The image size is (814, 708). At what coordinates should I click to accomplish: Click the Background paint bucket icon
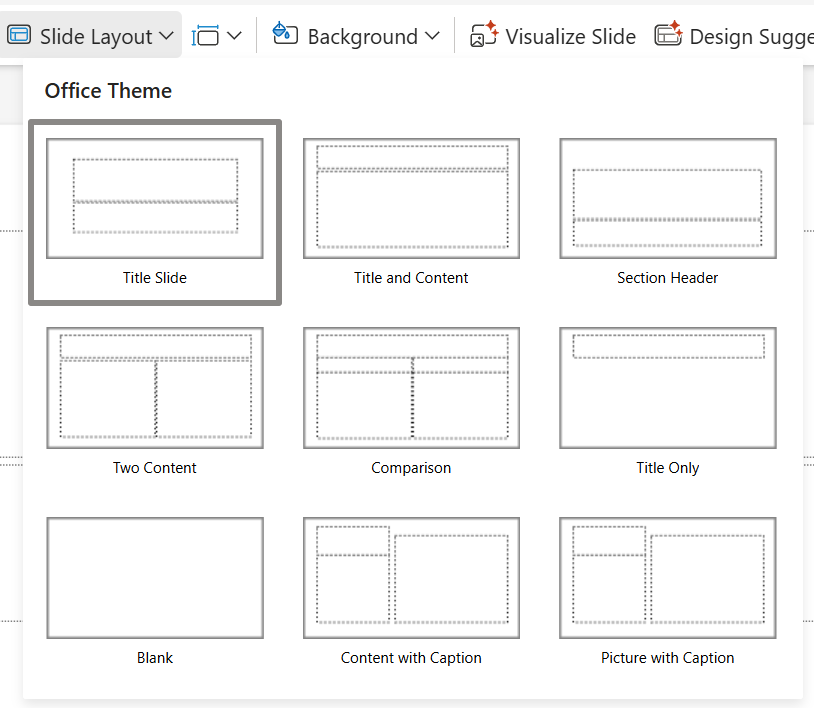pyautogui.click(x=285, y=33)
